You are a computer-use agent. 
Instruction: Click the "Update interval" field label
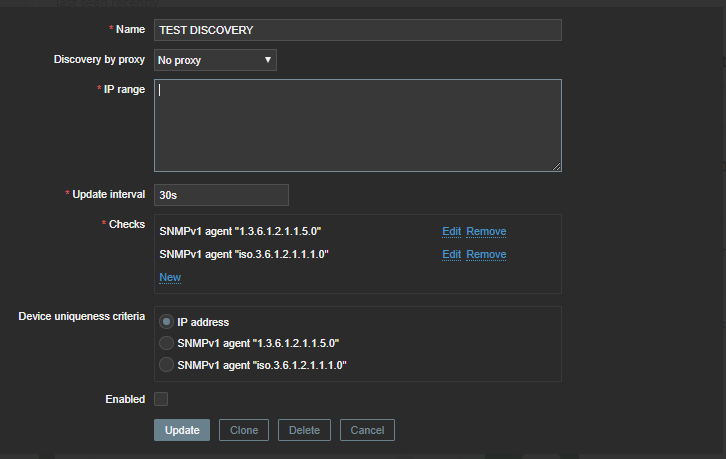coord(108,194)
